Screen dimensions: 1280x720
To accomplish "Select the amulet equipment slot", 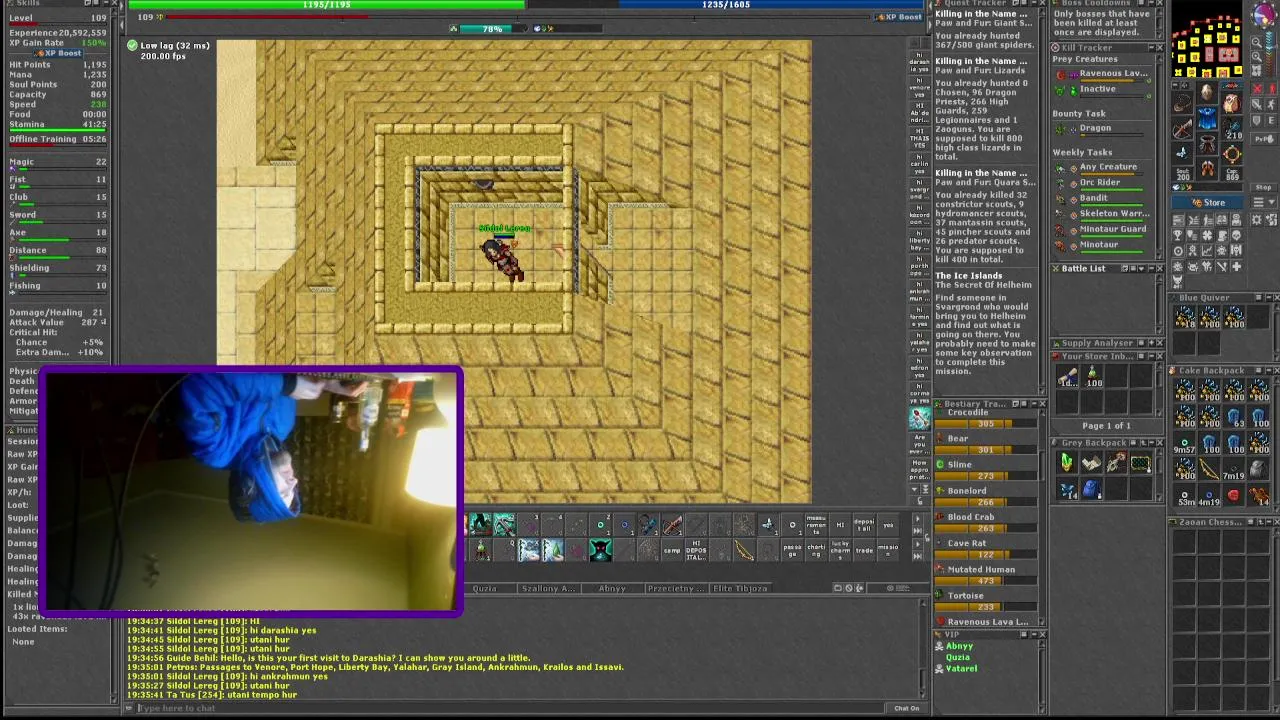I will 1182,102.
